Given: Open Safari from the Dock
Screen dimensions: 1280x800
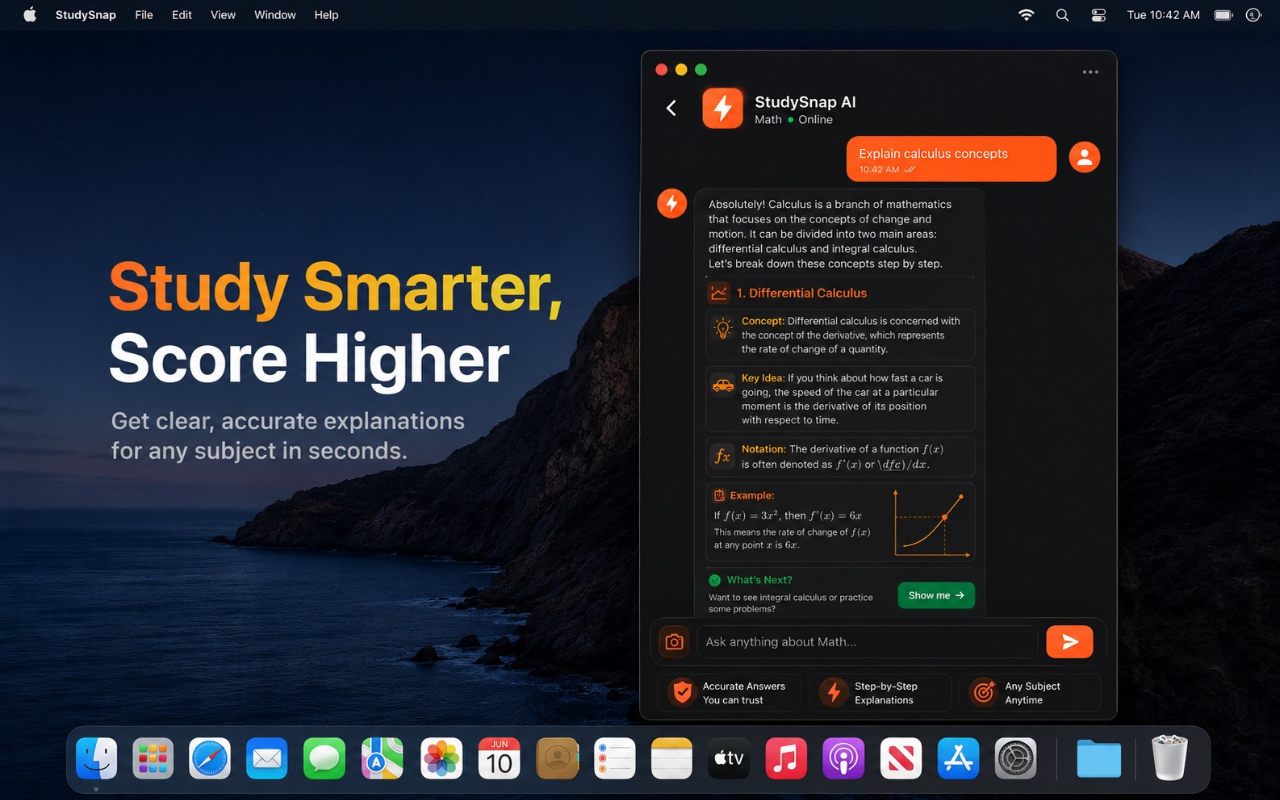Looking at the screenshot, I should pos(210,758).
